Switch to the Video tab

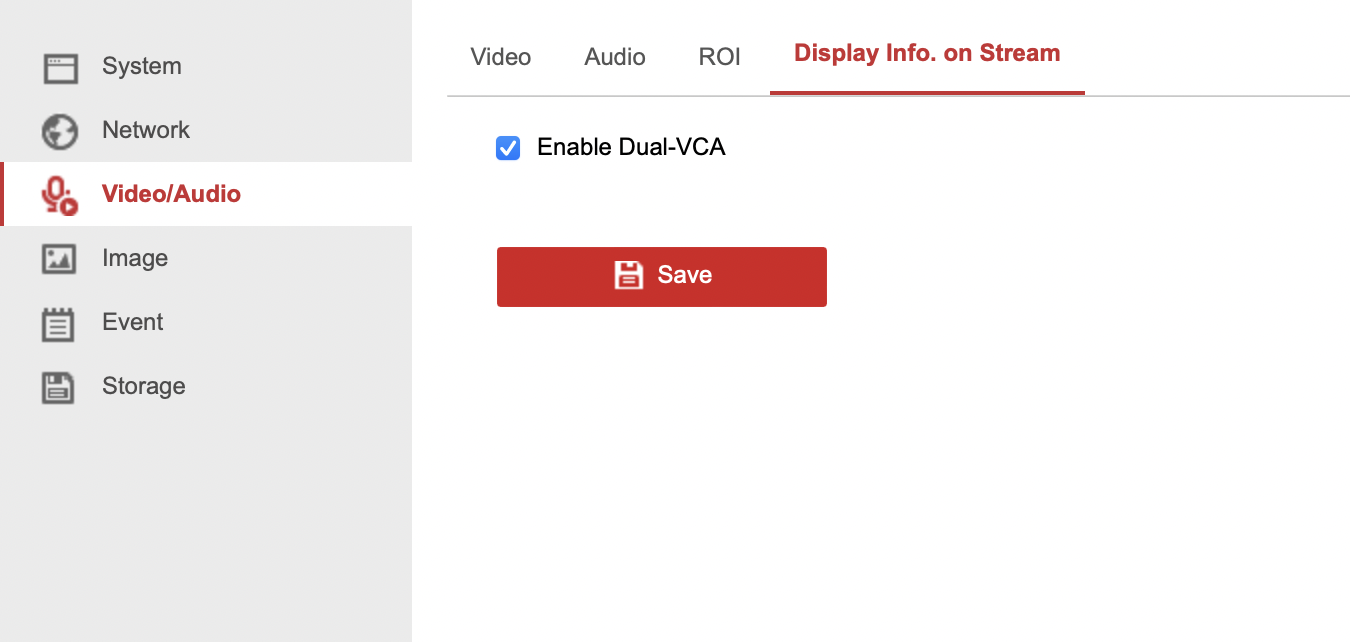click(x=501, y=57)
